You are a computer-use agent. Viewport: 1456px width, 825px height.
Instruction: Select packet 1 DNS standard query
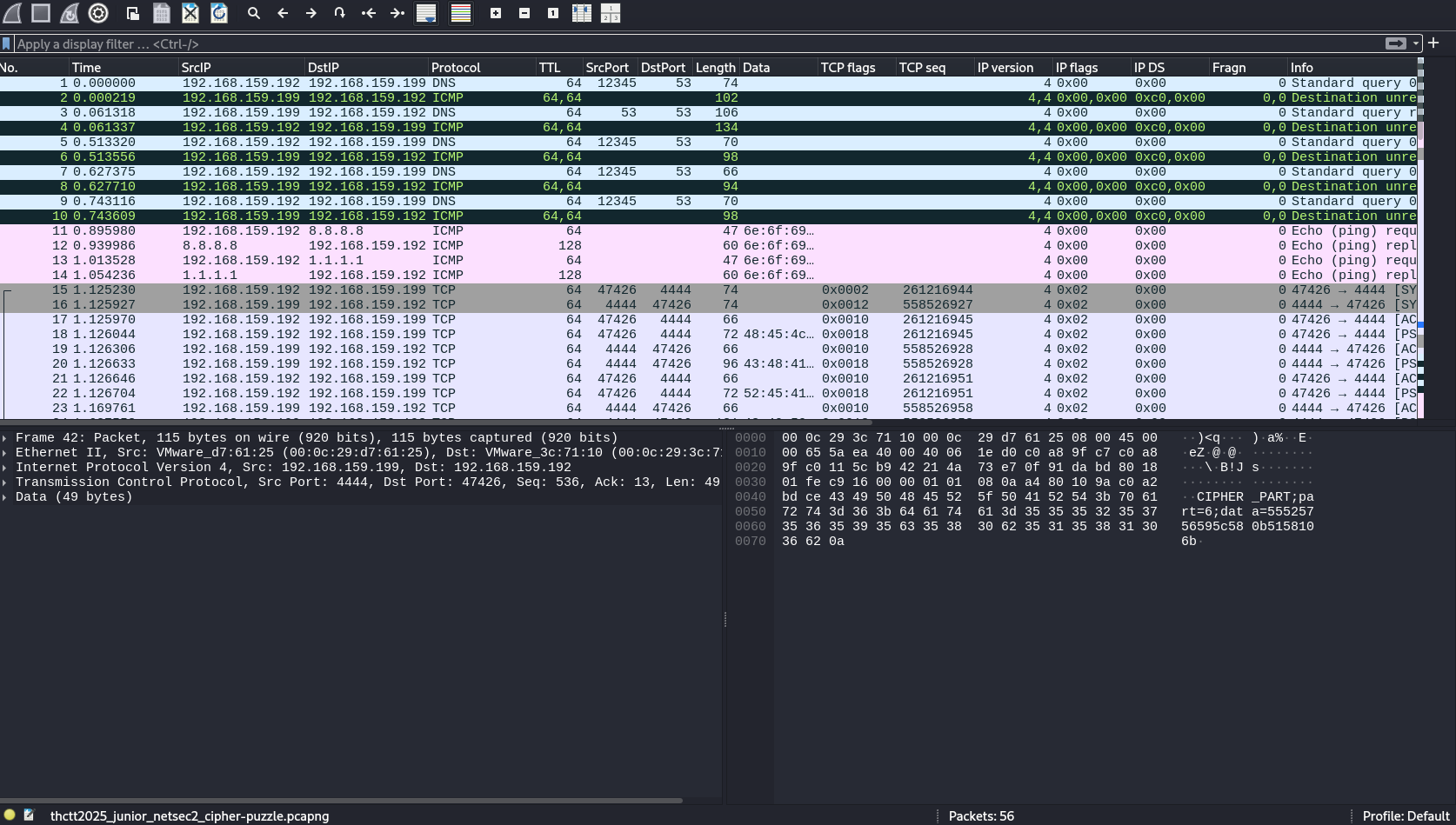coord(708,83)
